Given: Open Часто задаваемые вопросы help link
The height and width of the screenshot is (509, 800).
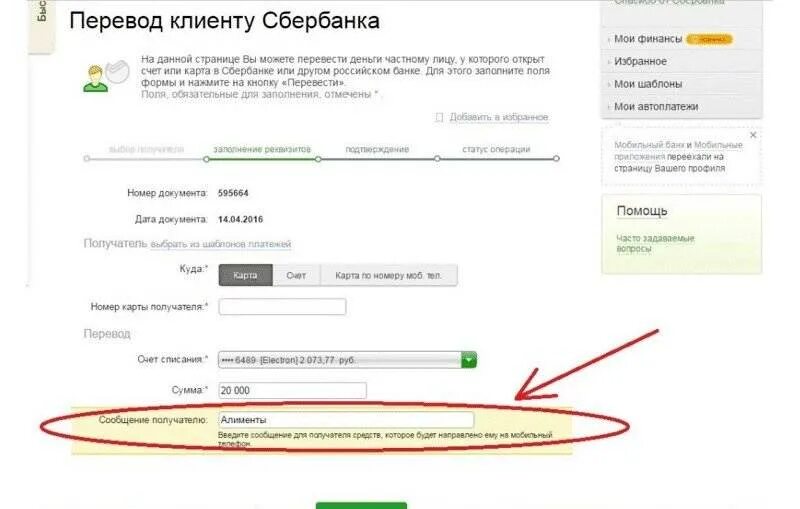Looking at the screenshot, I should click(x=655, y=243).
